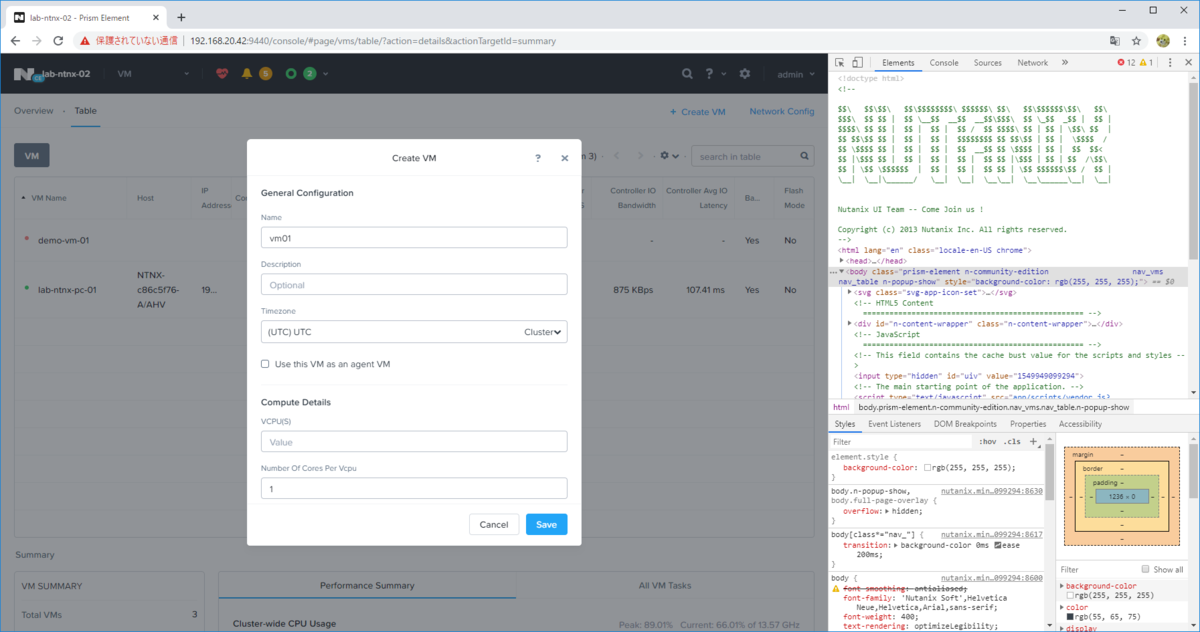Click DevTools error count indicator
This screenshot has width=1200, height=632.
coord(1126,62)
